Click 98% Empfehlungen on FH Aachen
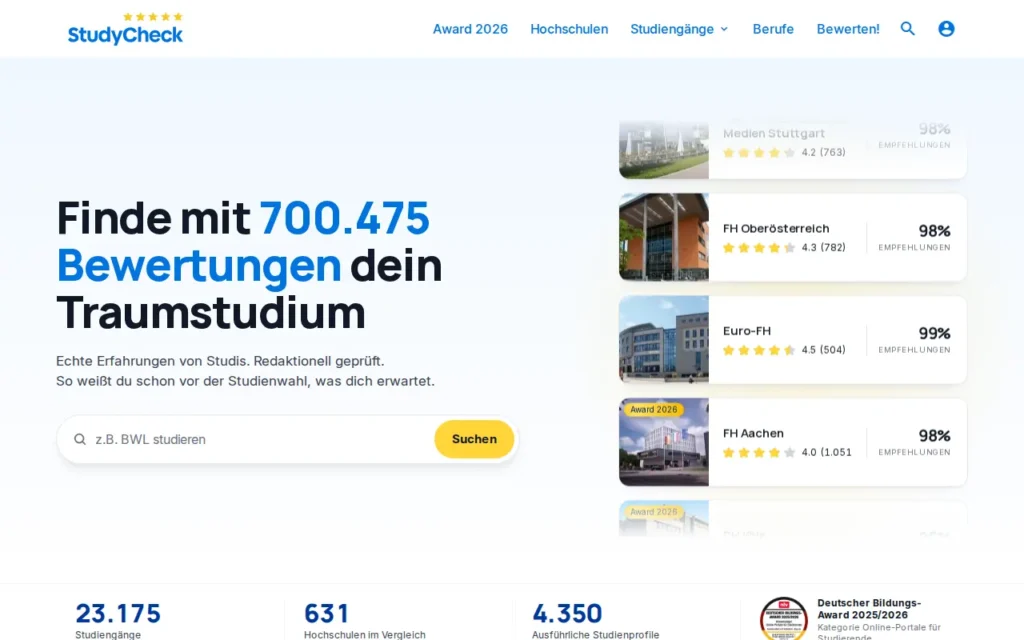This screenshot has height=640, width=1024. pyautogui.click(x=914, y=442)
